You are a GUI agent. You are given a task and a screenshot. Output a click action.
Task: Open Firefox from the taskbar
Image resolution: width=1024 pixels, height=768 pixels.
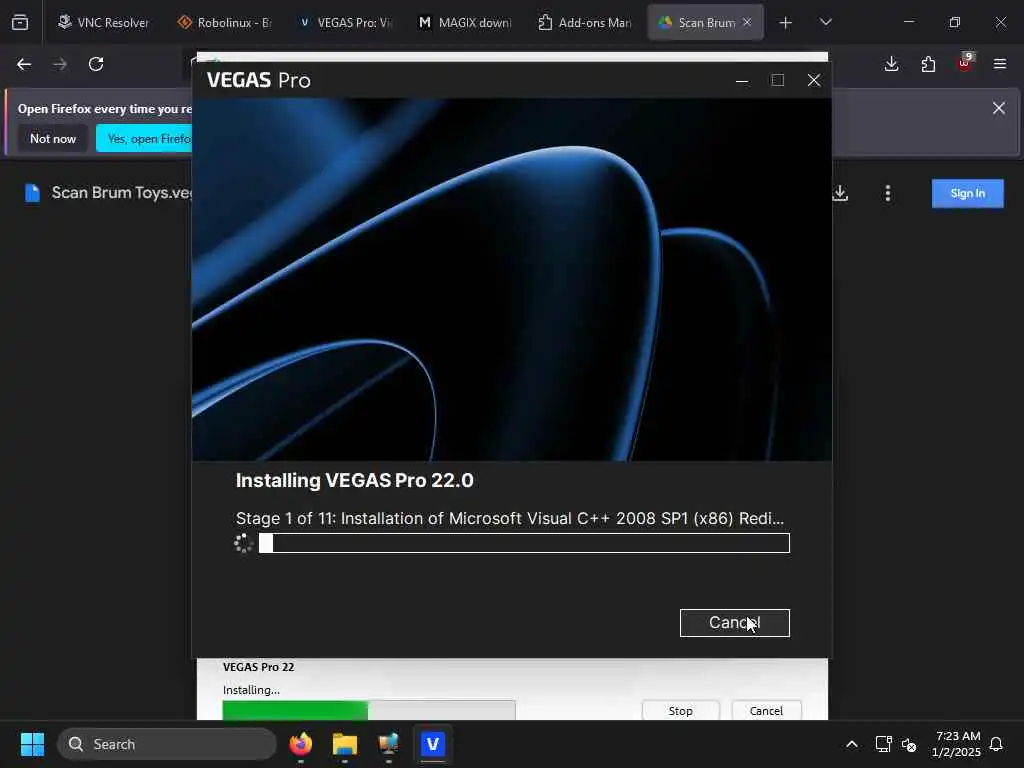pyautogui.click(x=301, y=744)
